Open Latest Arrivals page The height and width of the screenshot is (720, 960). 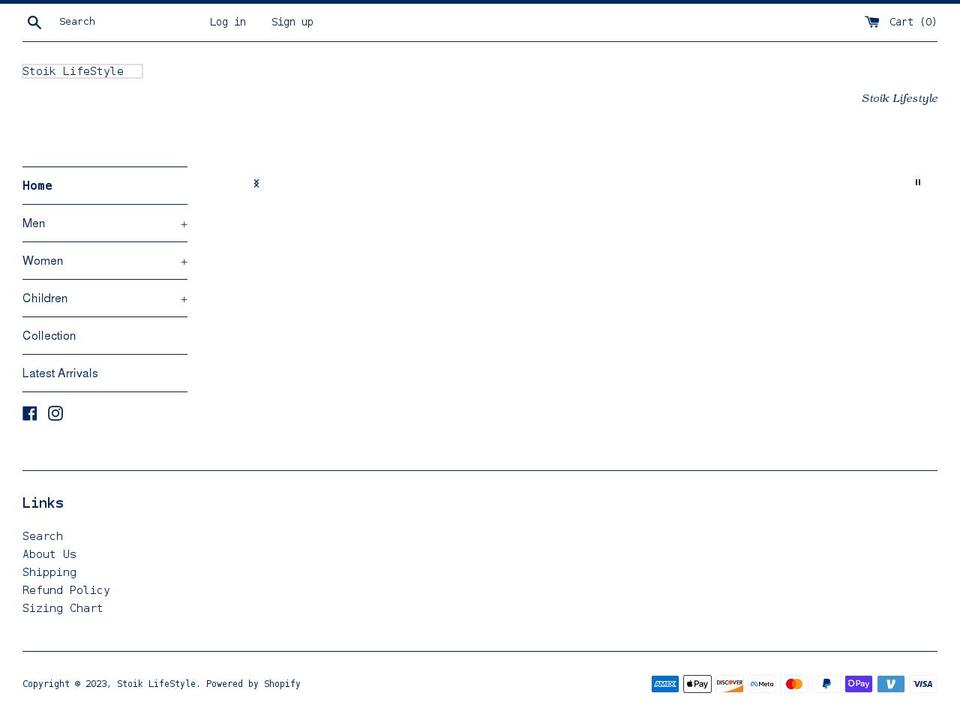tap(60, 373)
